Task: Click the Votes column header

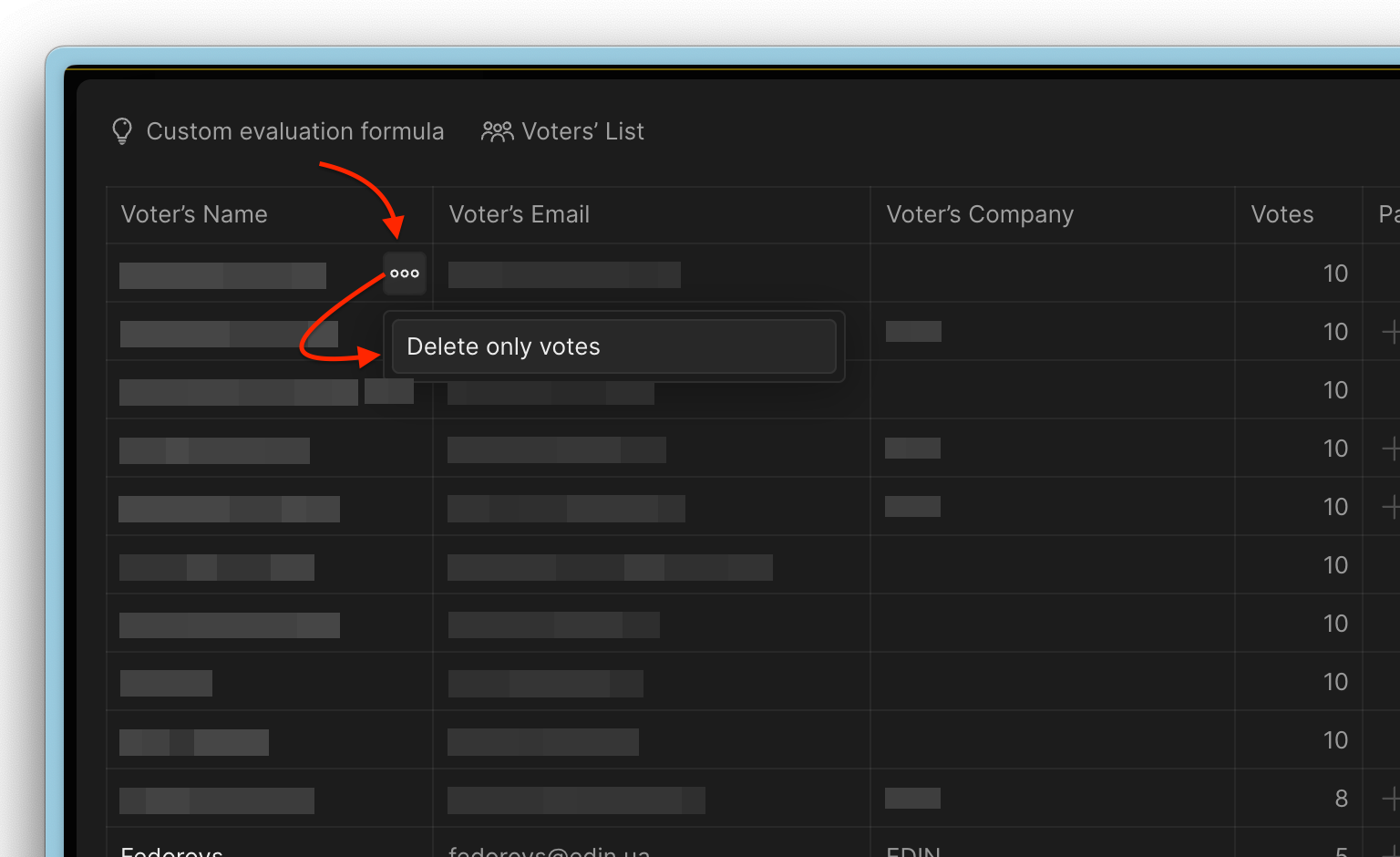Action: click(x=1282, y=214)
